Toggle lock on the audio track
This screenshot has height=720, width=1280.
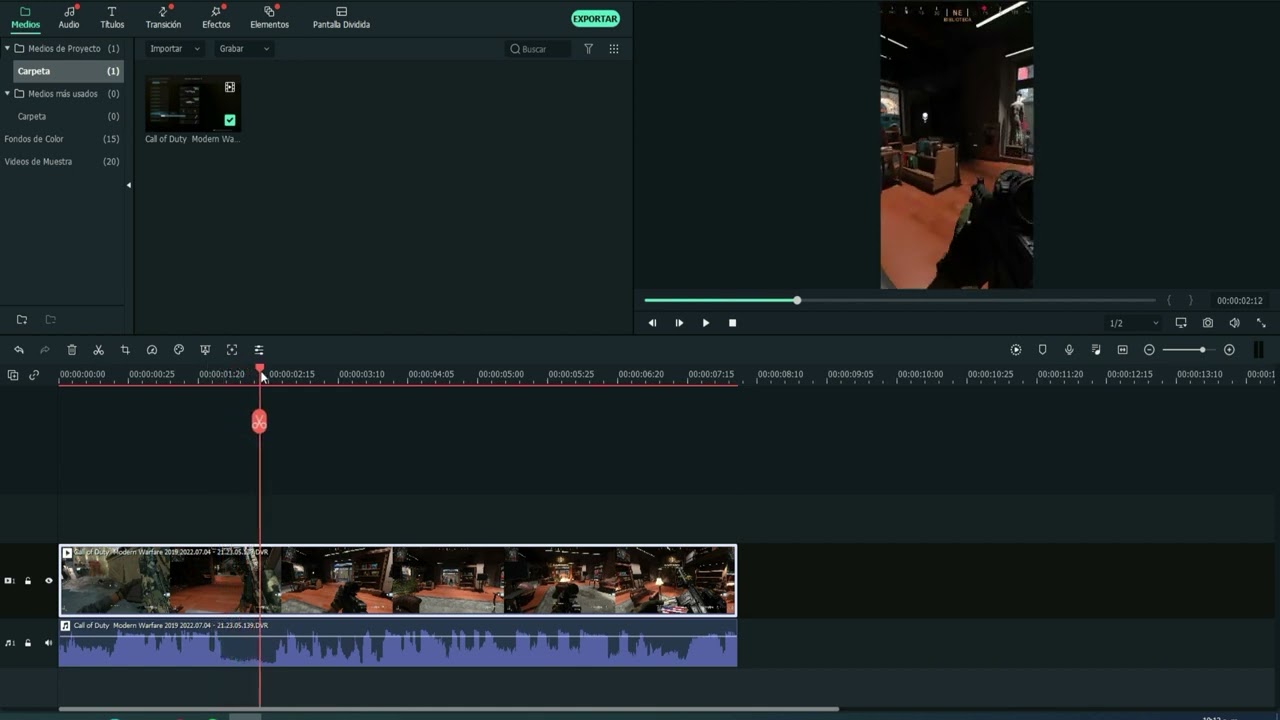28,643
